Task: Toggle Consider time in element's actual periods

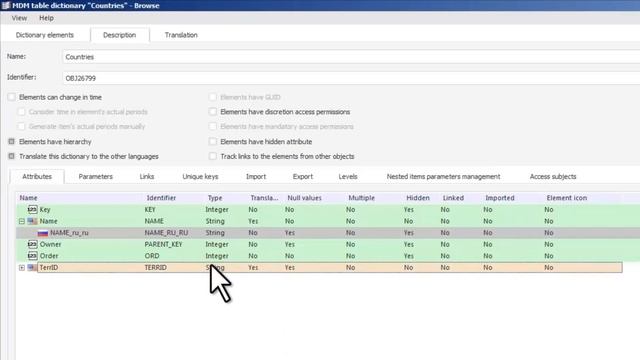Action: pyautogui.click(x=21, y=112)
